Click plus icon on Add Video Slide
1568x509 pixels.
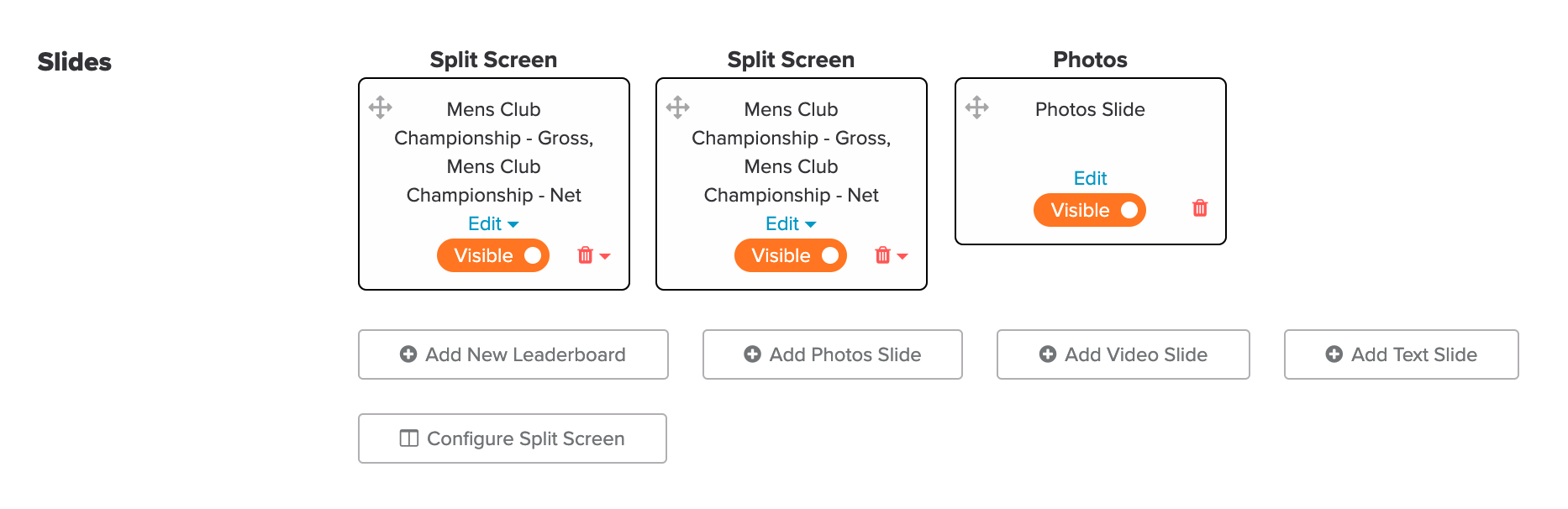[x=1048, y=354]
